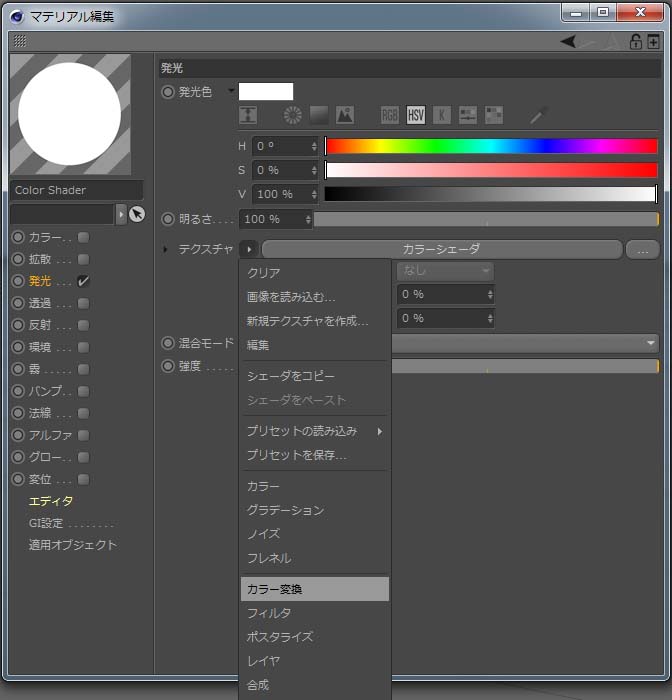Disable the 発光 channel checkbox

[84, 282]
